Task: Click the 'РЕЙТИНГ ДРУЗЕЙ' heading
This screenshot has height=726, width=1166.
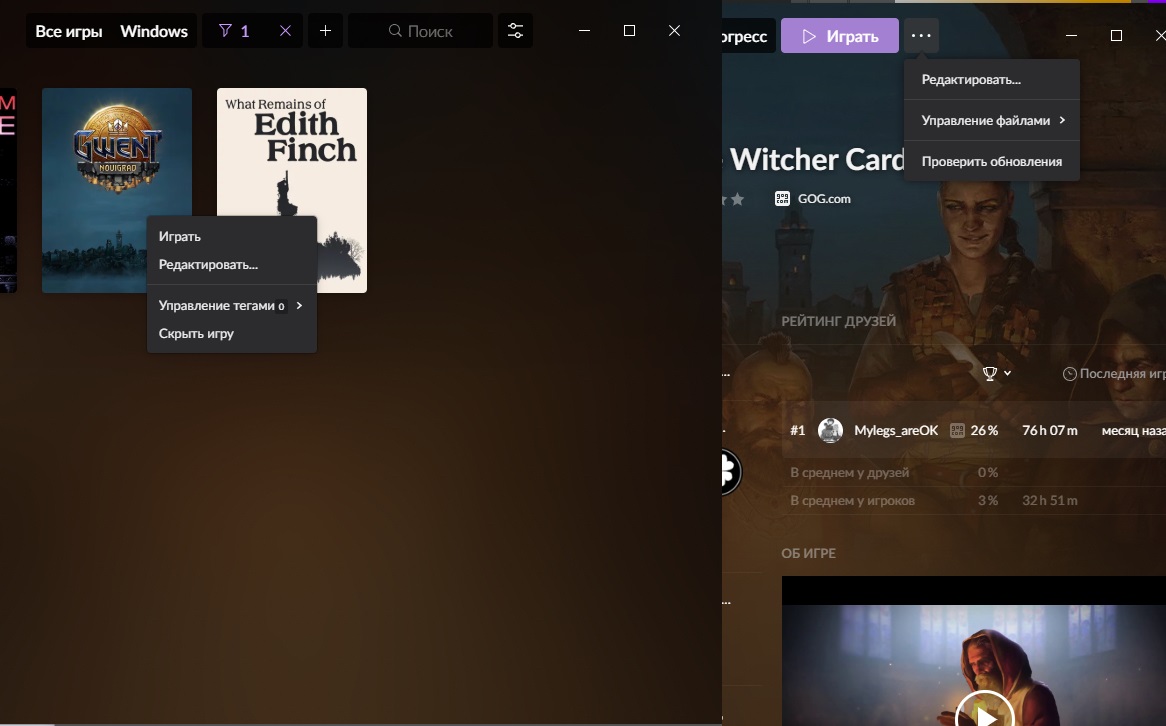Action: point(838,321)
